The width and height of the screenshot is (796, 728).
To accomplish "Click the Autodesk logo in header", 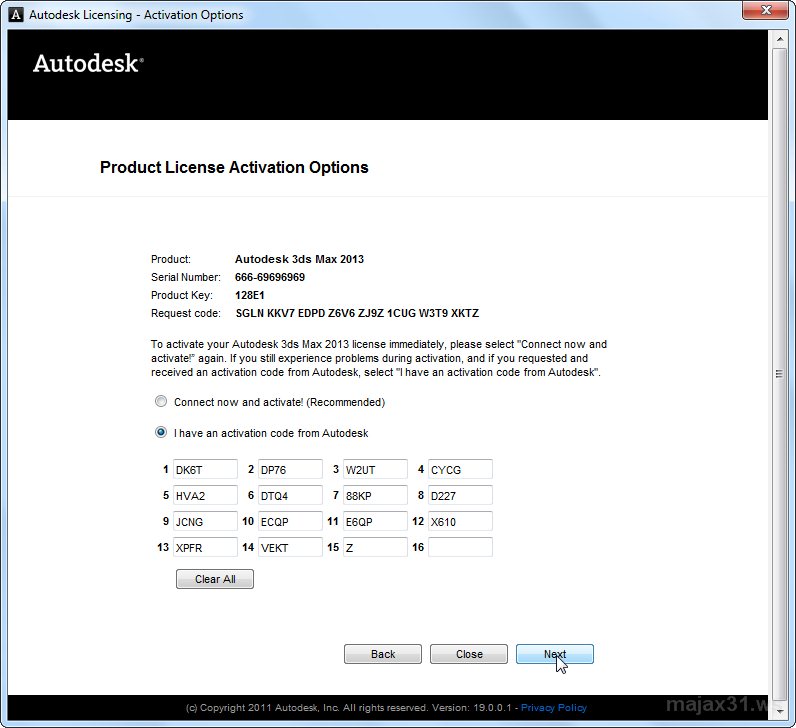I will (88, 63).
